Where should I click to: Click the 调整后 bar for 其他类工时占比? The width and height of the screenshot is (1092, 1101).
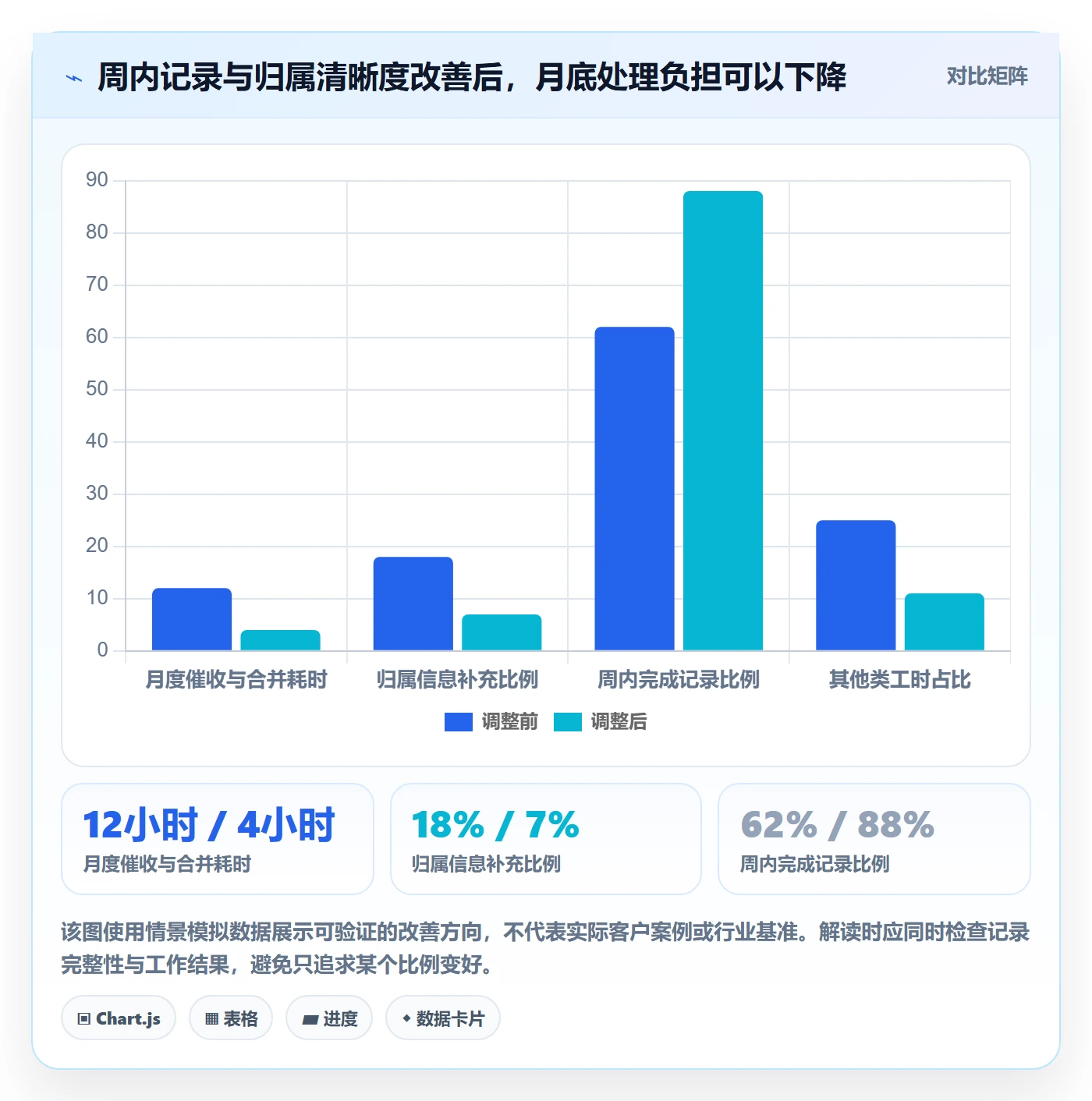pos(945,621)
